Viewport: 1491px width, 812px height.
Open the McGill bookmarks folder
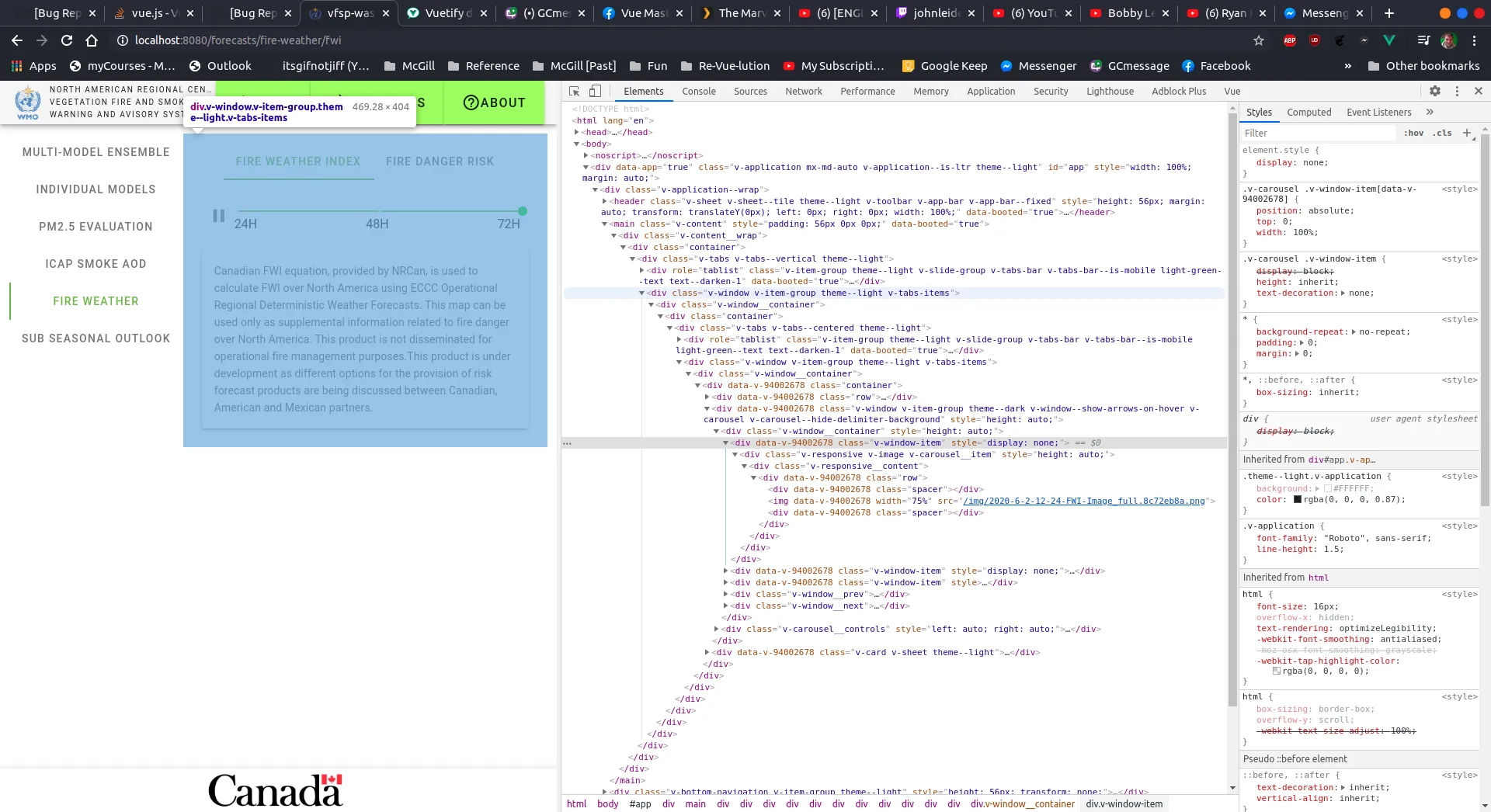[x=409, y=66]
